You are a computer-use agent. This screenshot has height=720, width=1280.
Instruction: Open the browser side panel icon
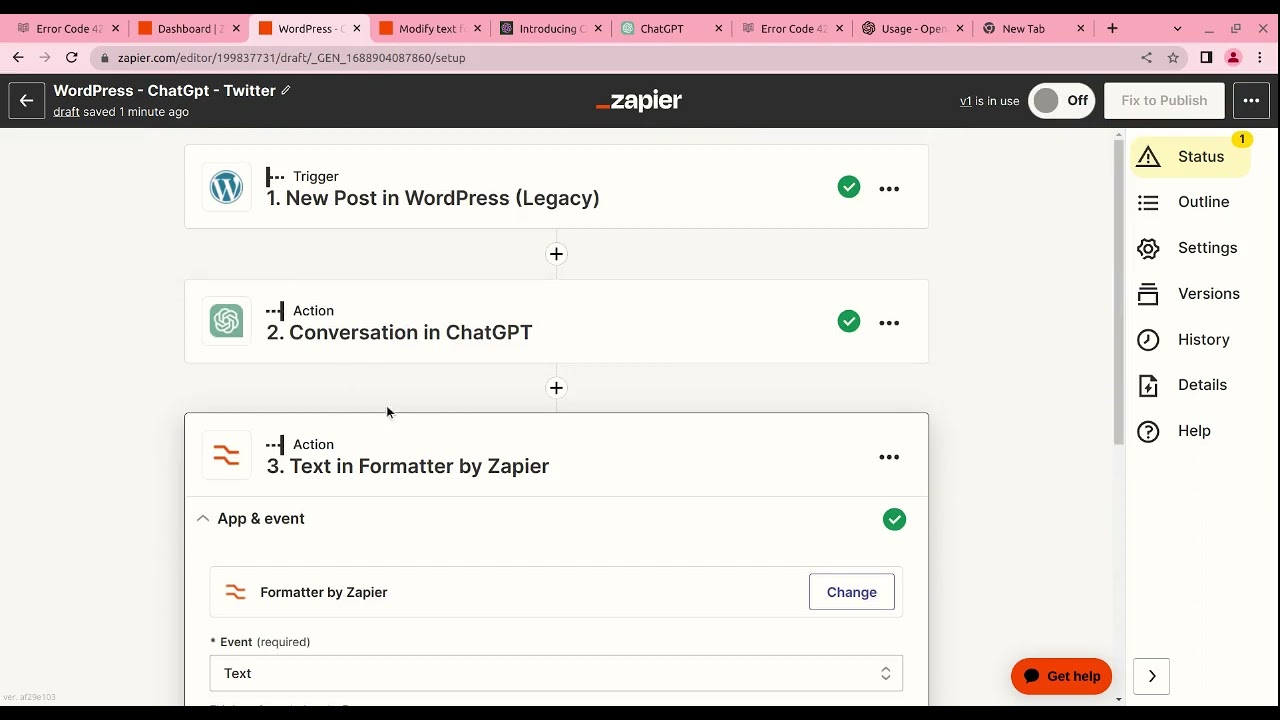pyautogui.click(x=1206, y=58)
